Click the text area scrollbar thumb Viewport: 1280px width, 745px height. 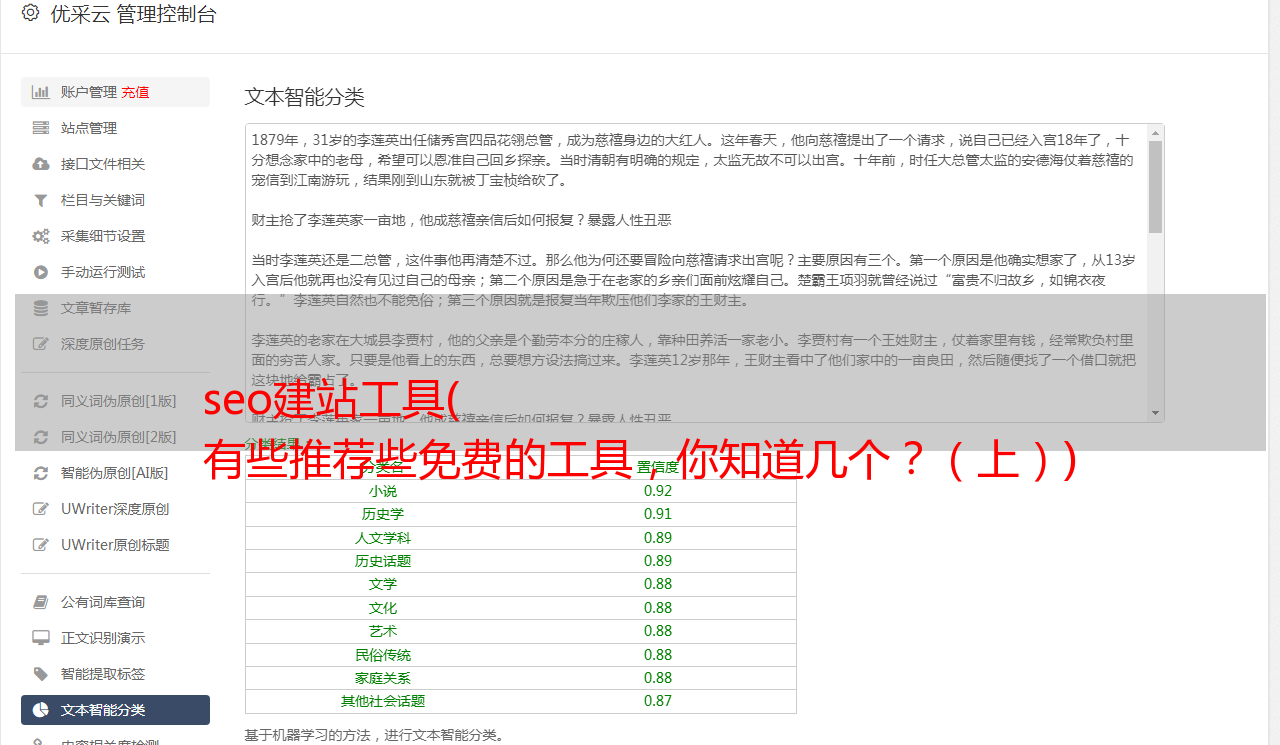[x=1155, y=186]
